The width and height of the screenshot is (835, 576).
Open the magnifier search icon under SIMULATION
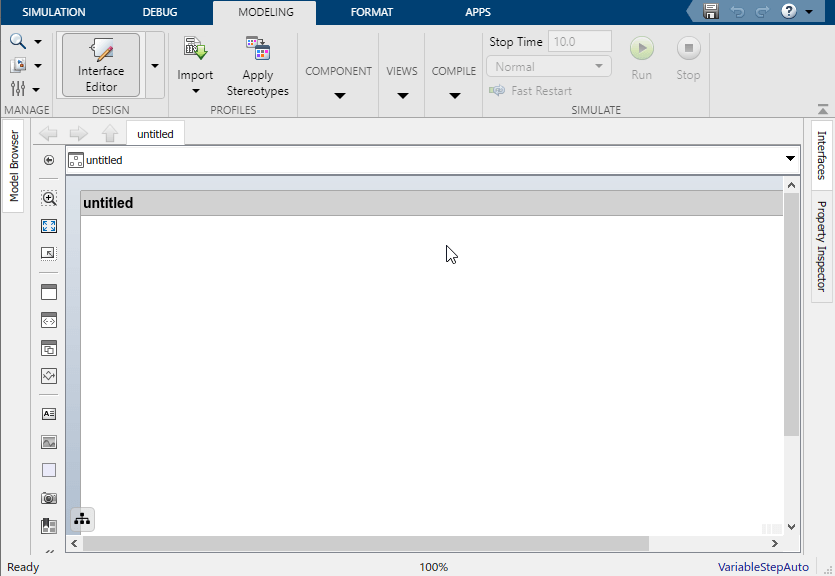pos(18,41)
